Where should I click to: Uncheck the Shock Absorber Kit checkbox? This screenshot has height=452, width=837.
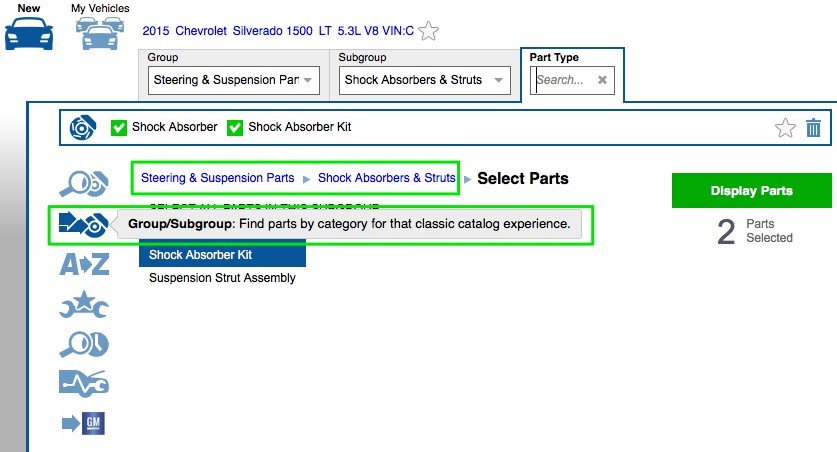(x=235, y=128)
